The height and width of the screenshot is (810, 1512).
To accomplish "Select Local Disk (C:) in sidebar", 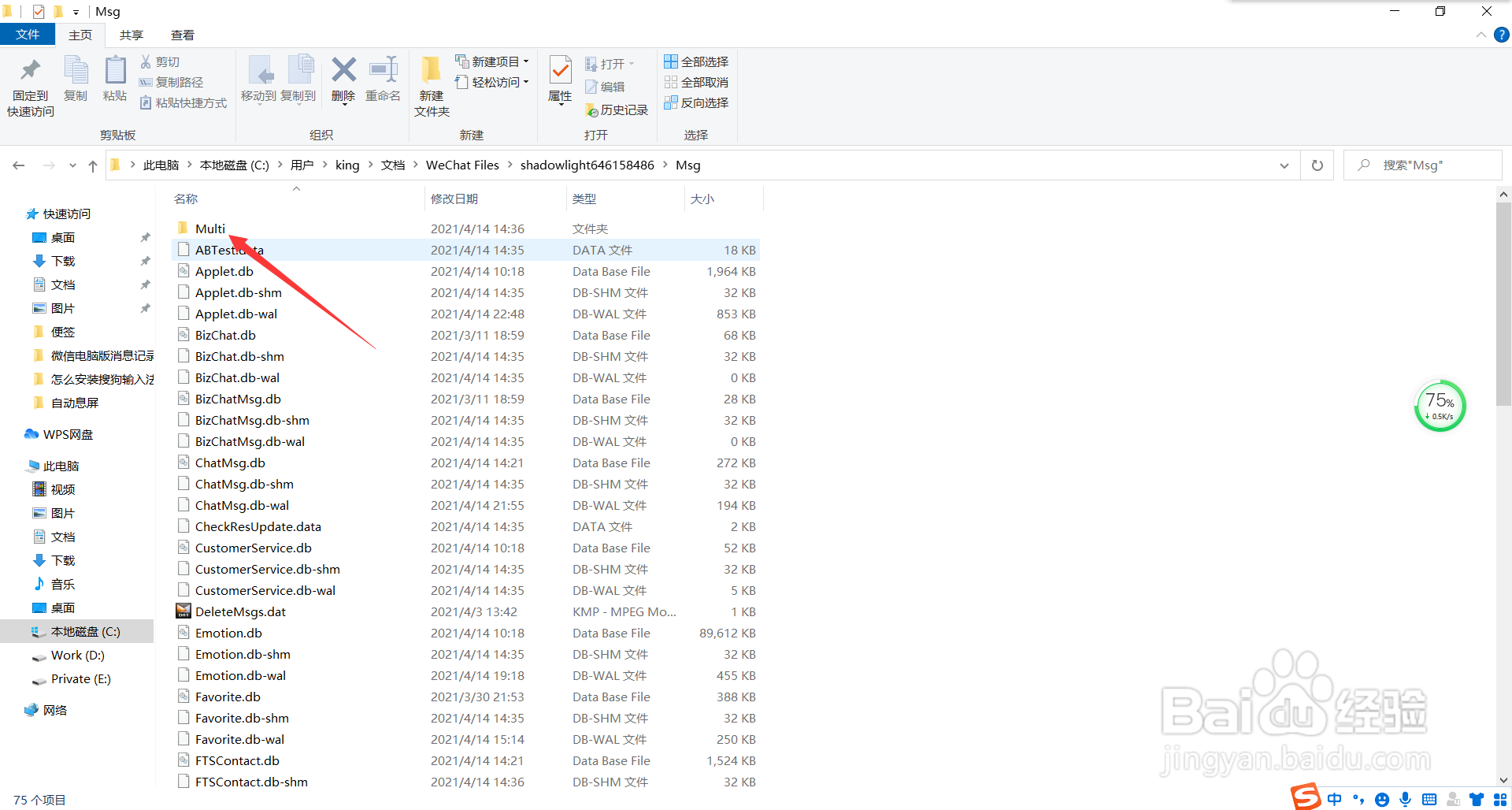I will coord(85,631).
